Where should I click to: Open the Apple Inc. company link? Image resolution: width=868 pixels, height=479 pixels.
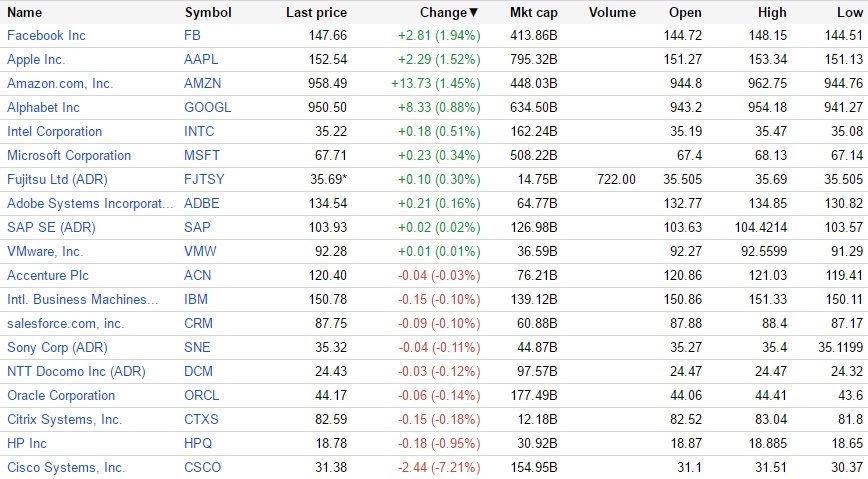pyautogui.click(x=36, y=60)
